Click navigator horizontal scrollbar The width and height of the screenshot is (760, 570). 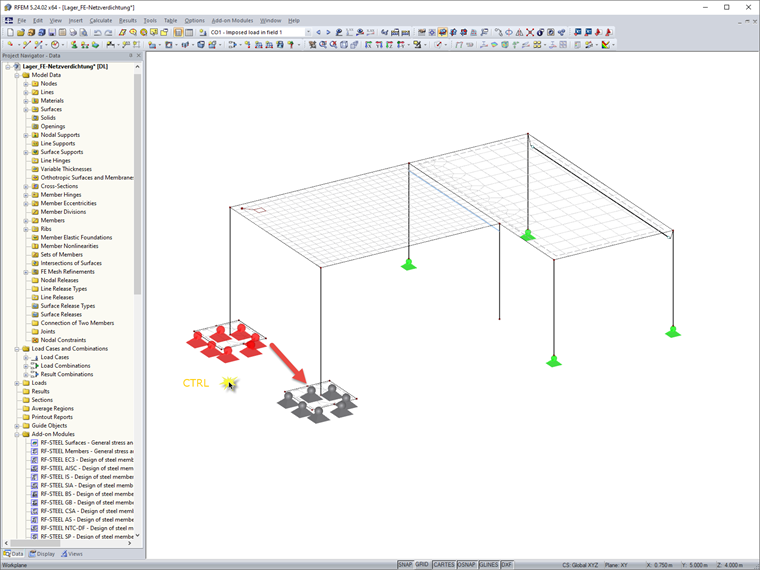click(x=35, y=543)
